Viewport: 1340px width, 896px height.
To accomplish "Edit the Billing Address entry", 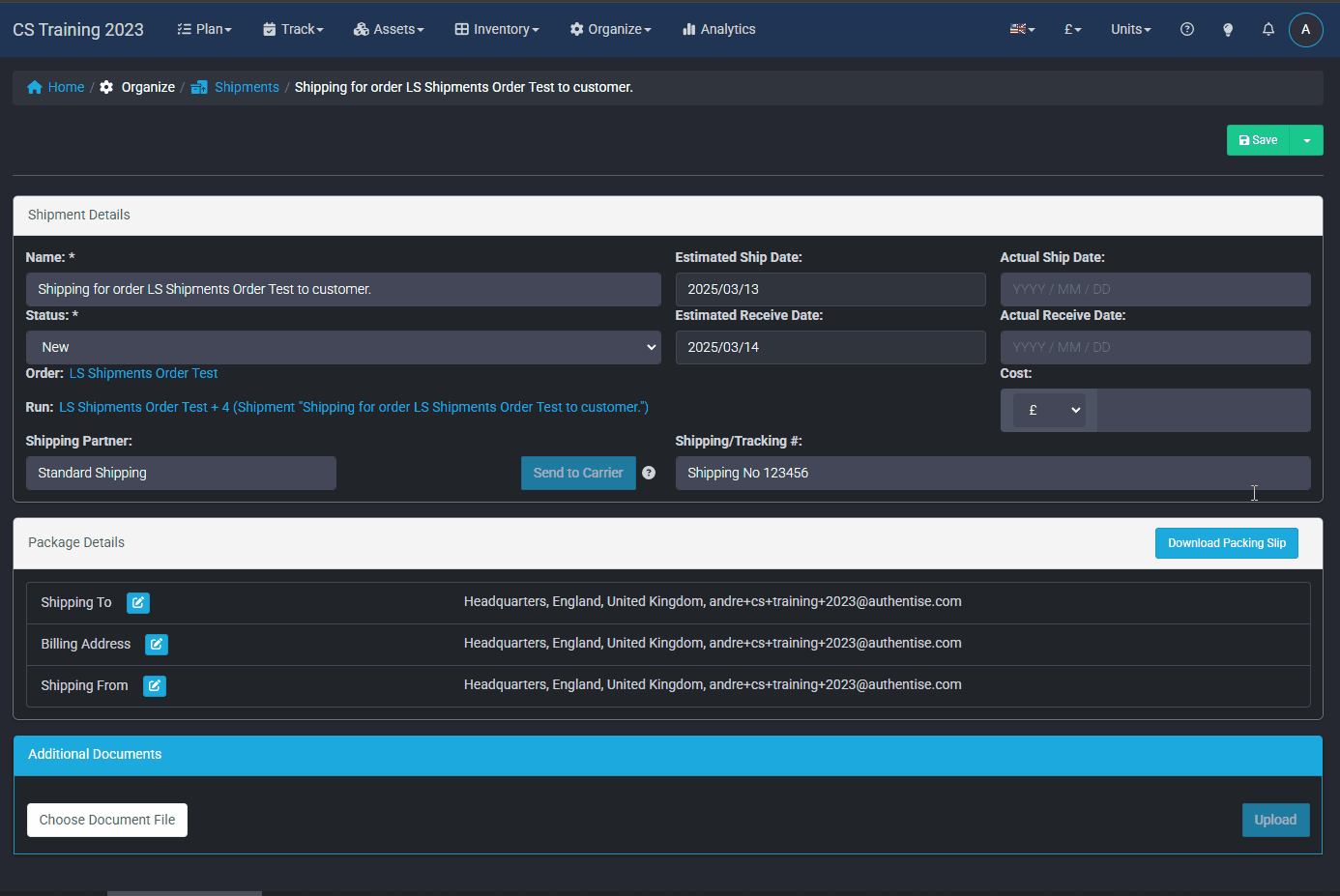I will click(x=157, y=645).
